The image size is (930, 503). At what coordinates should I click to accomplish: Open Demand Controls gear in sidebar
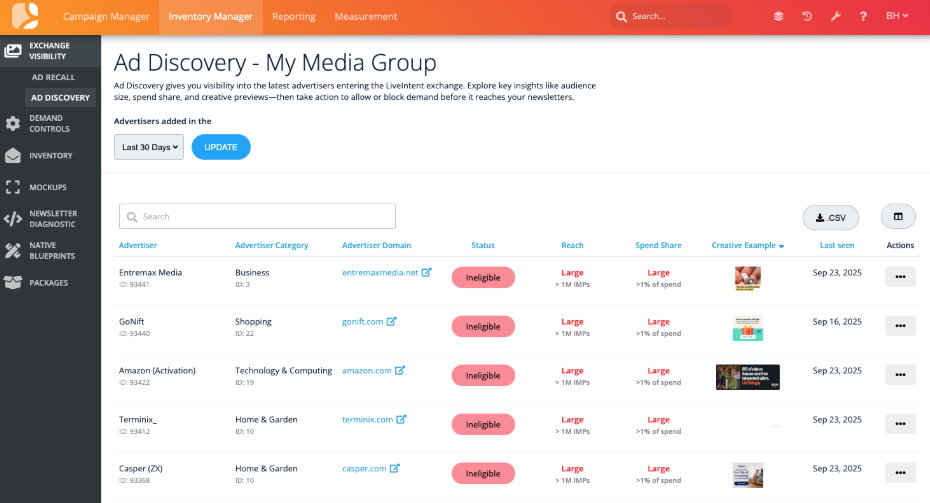tap(13, 123)
